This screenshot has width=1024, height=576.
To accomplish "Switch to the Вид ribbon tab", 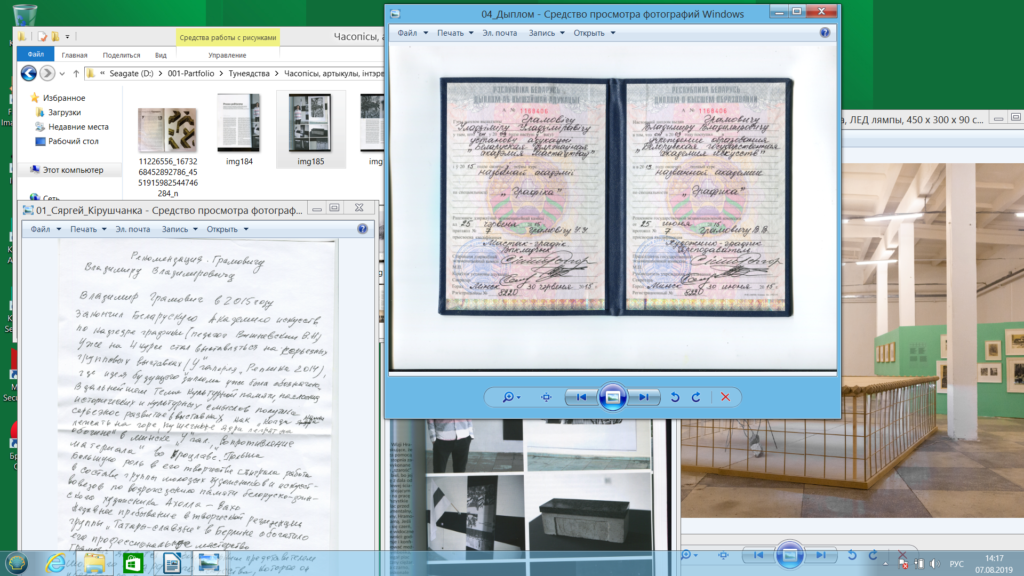I will pos(161,55).
